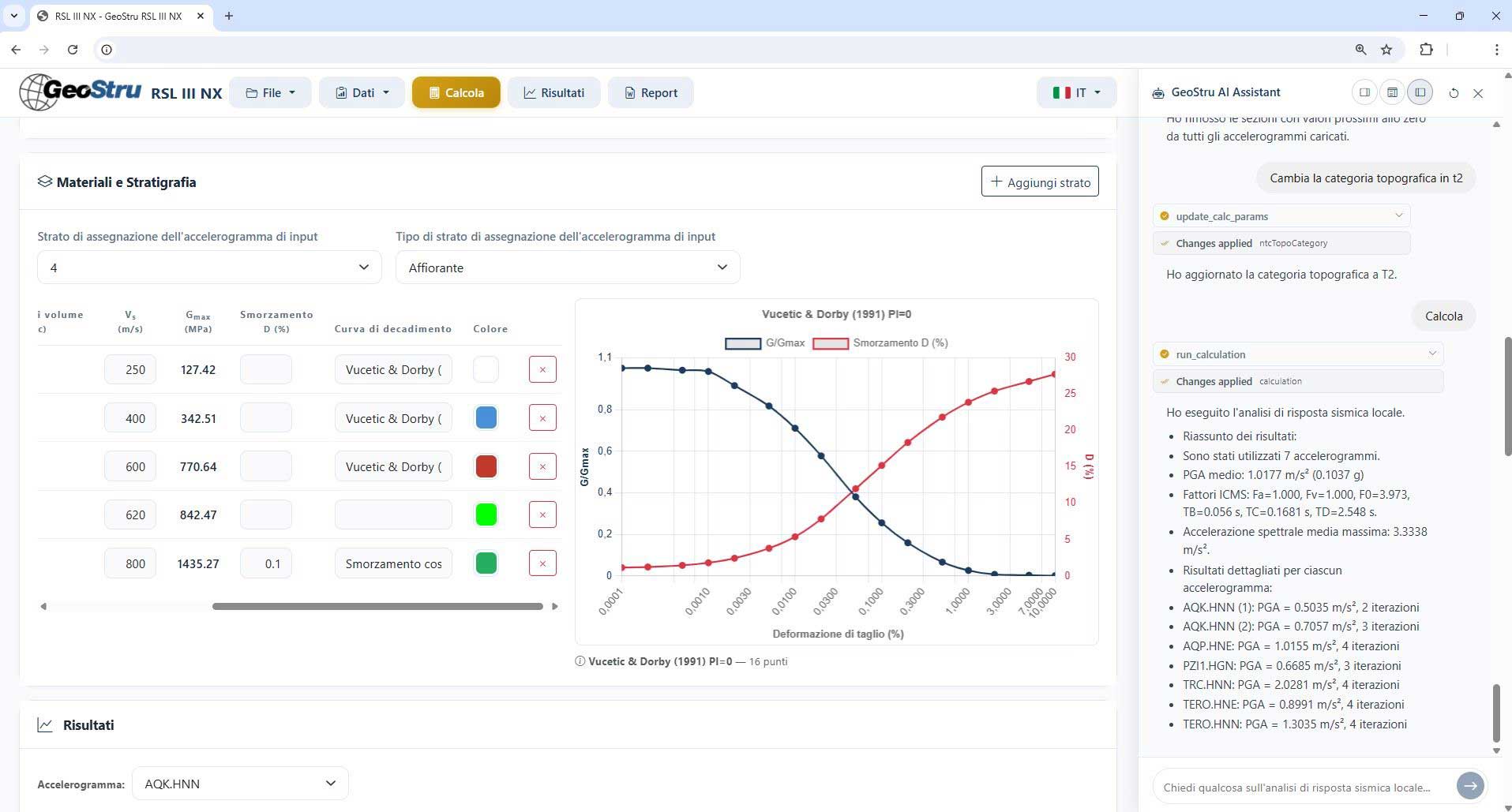The width and height of the screenshot is (1512, 812).
Task: Toggle Smorzamento D (%) legend series
Action: 880,343
